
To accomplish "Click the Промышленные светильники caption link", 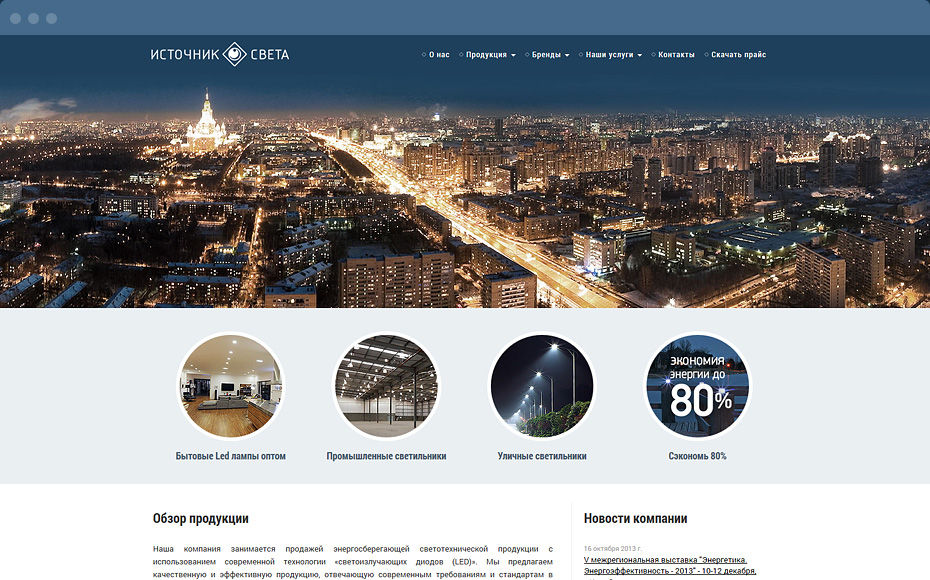I will [x=386, y=456].
